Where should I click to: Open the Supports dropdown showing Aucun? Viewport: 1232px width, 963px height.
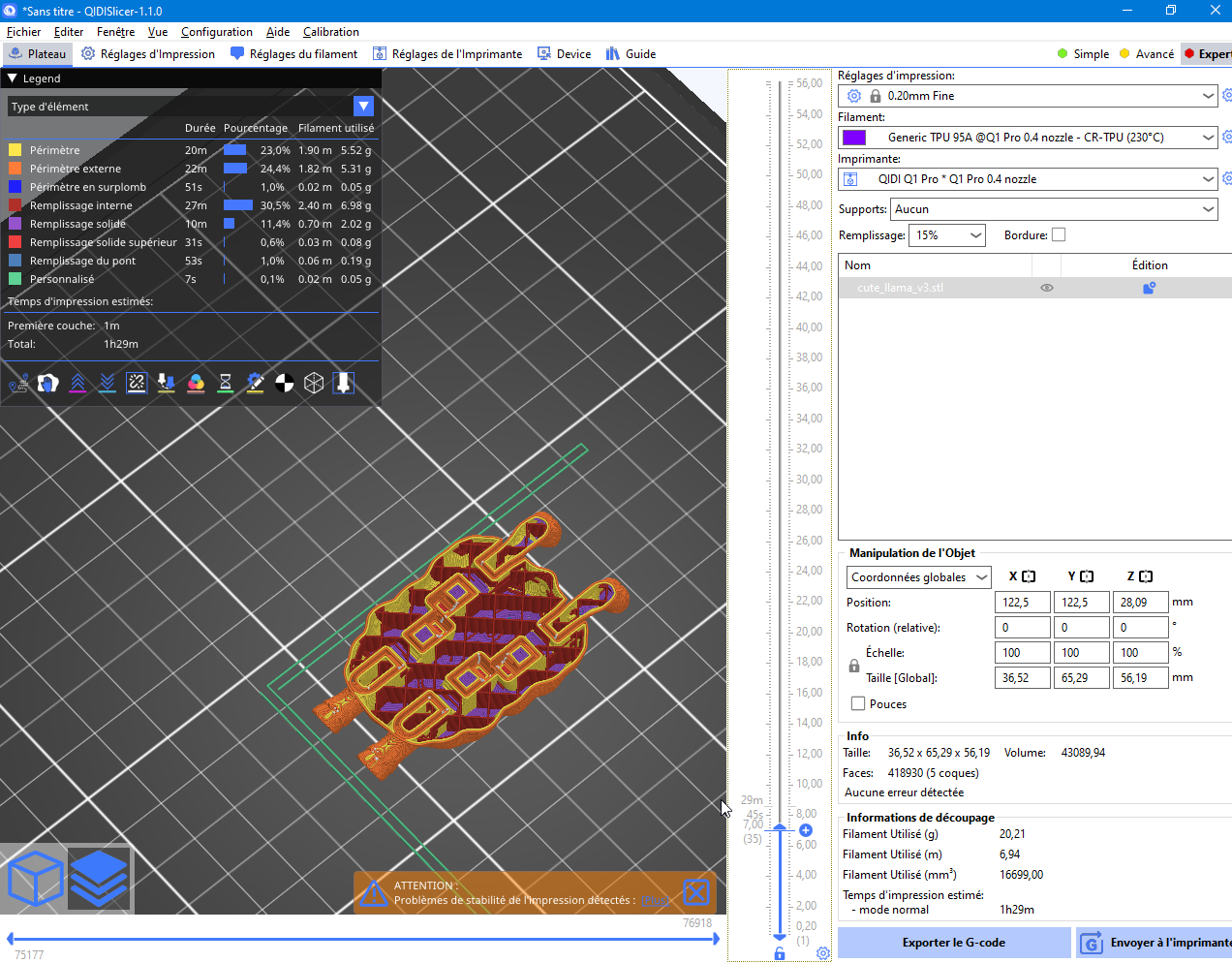(1055, 209)
